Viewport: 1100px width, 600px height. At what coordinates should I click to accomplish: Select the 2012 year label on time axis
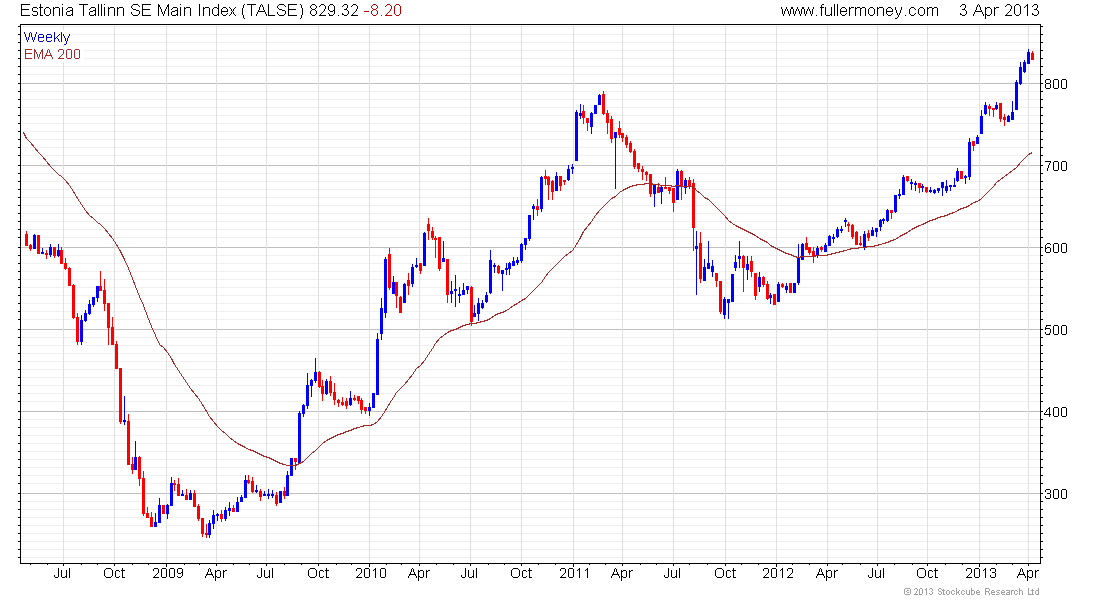777,573
